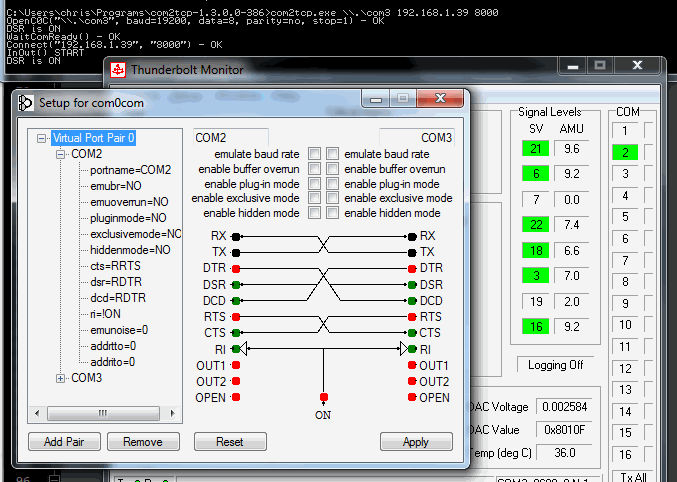Click the COM3 RX pin indicator
Screen dimensions: 677x482
pyautogui.click(x=412, y=236)
